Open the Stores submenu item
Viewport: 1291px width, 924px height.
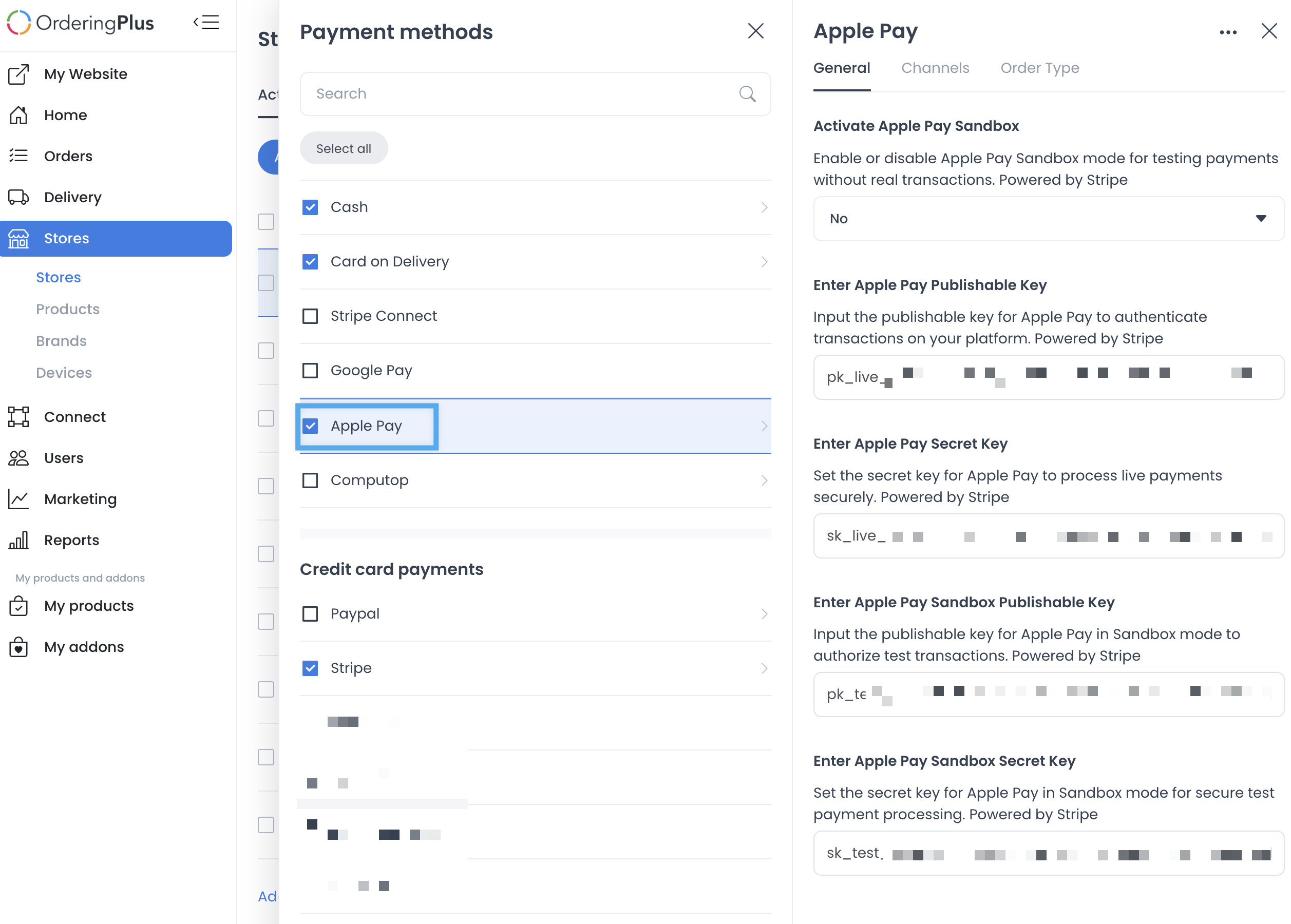58,277
